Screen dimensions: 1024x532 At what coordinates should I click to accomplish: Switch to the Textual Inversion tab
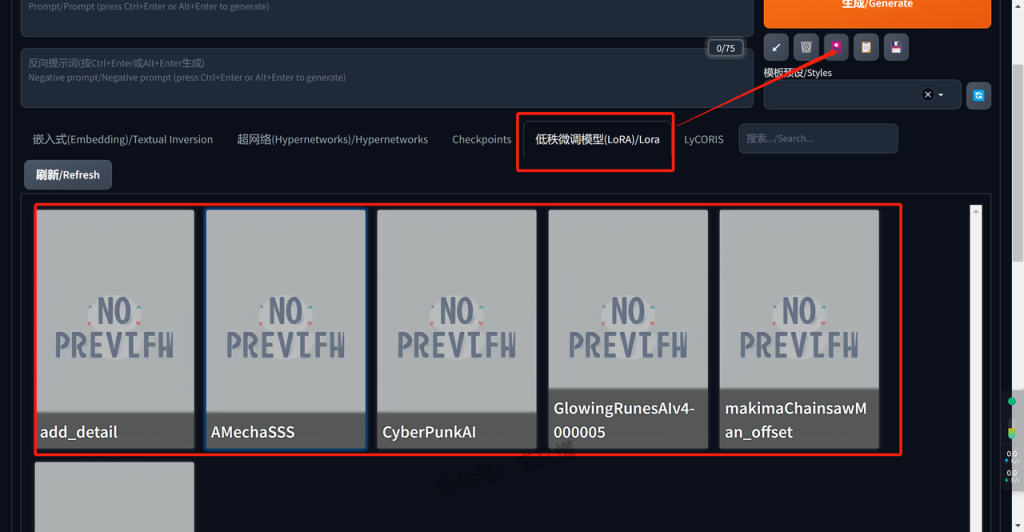(x=122, y=140)
